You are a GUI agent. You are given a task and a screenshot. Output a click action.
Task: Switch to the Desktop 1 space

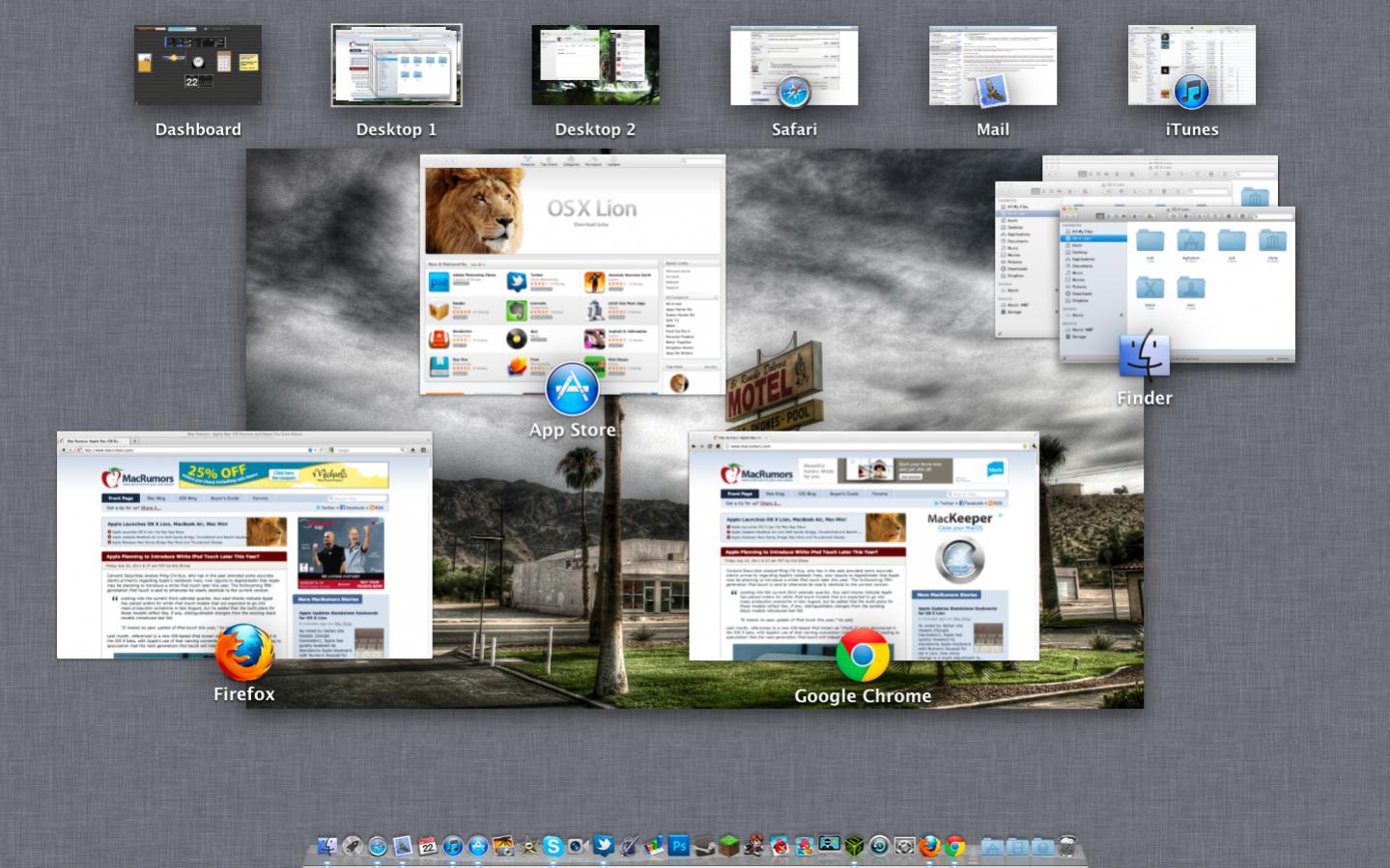point(396,65)
